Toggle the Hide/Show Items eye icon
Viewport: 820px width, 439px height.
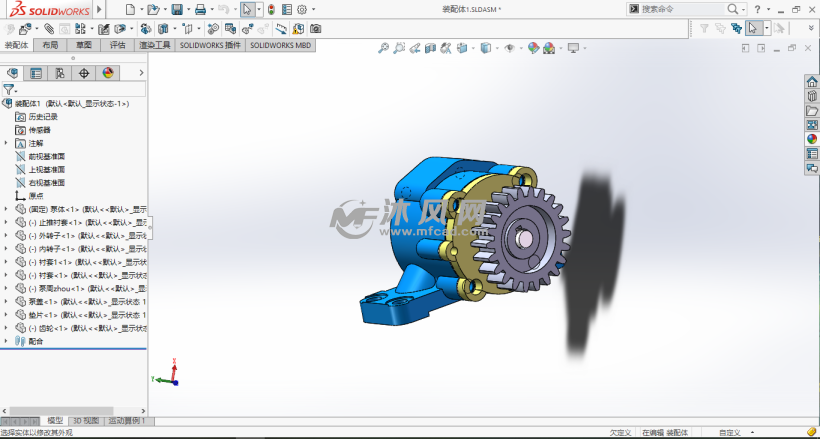tap(509, 47)
